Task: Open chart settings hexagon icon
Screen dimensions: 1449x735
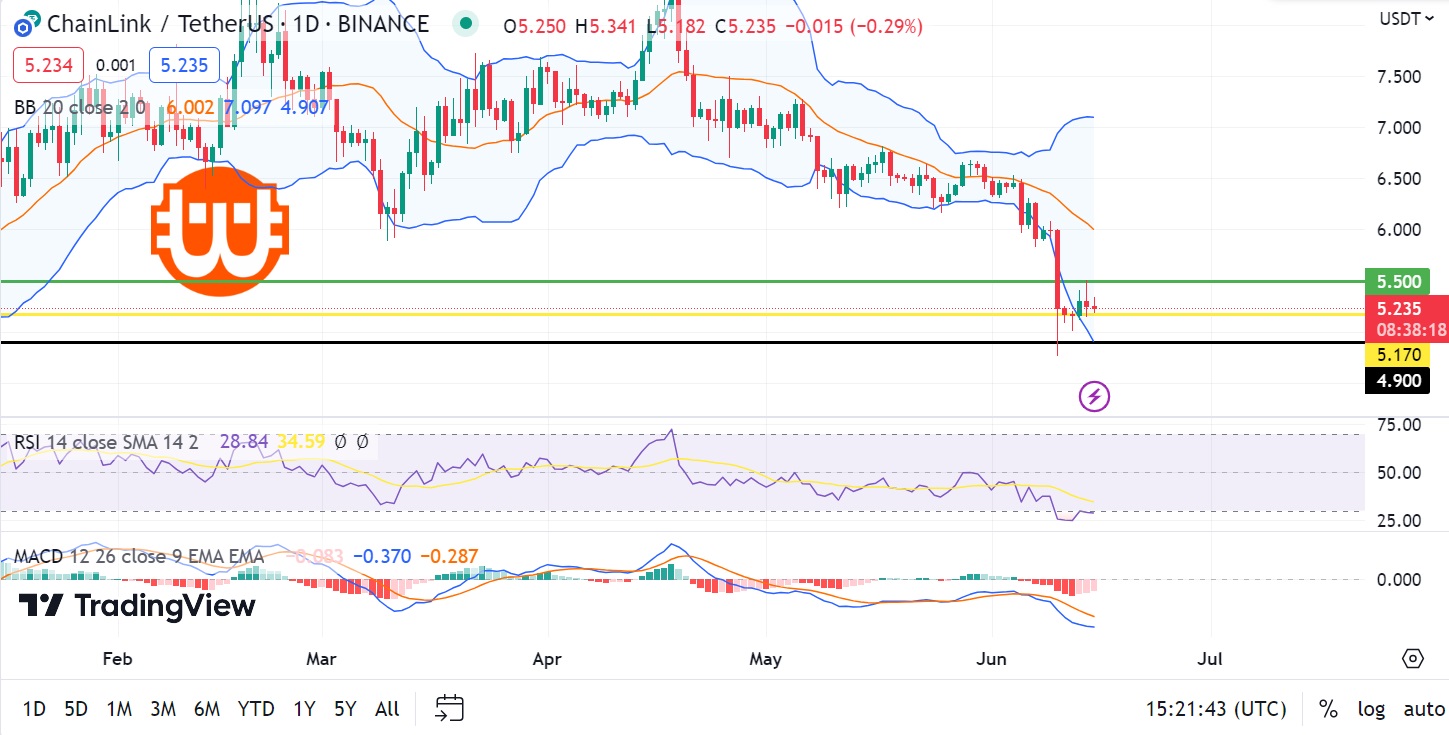Action: click(1413, 658)
